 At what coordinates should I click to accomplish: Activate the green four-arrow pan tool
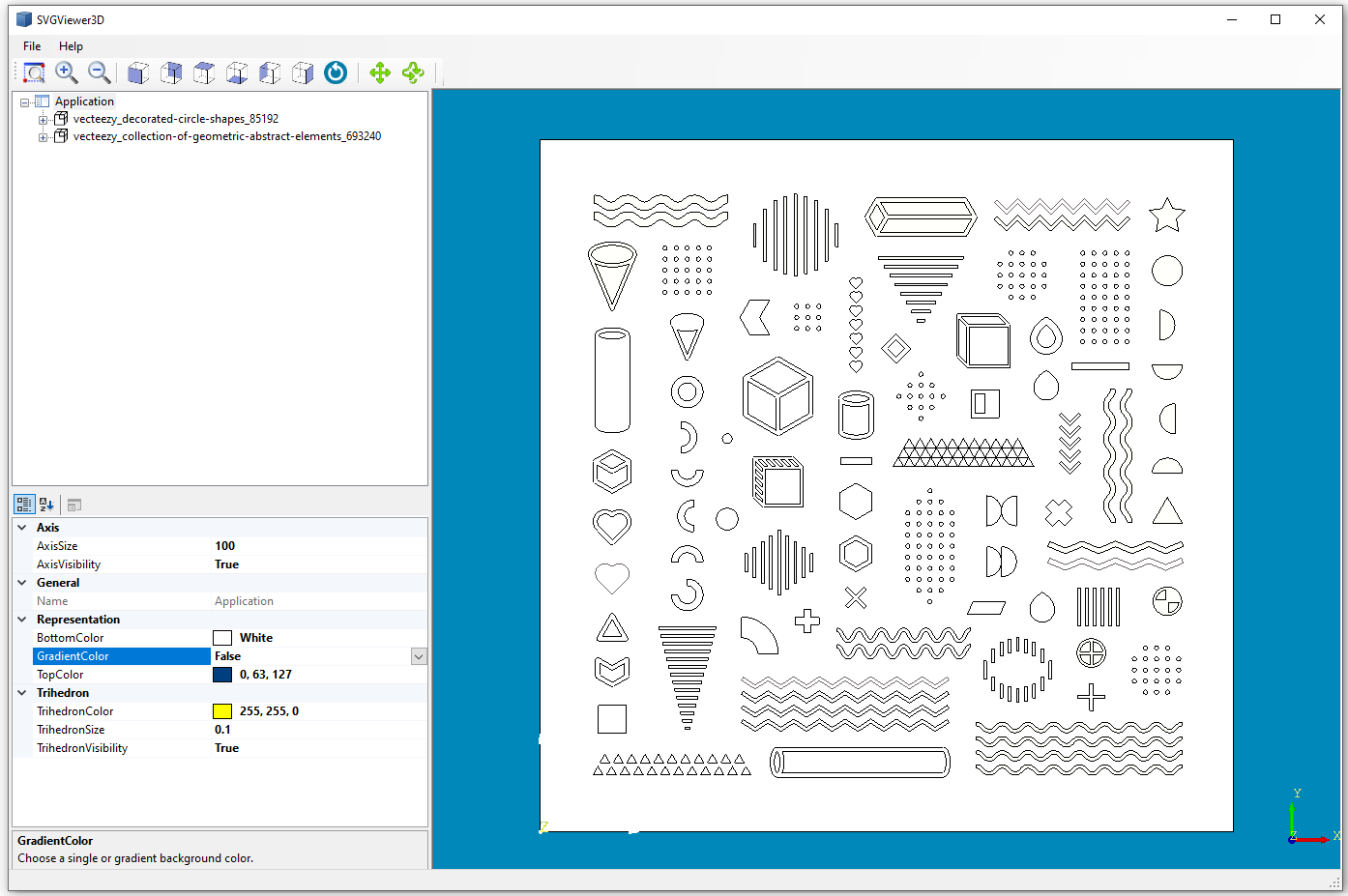[380, 72]
